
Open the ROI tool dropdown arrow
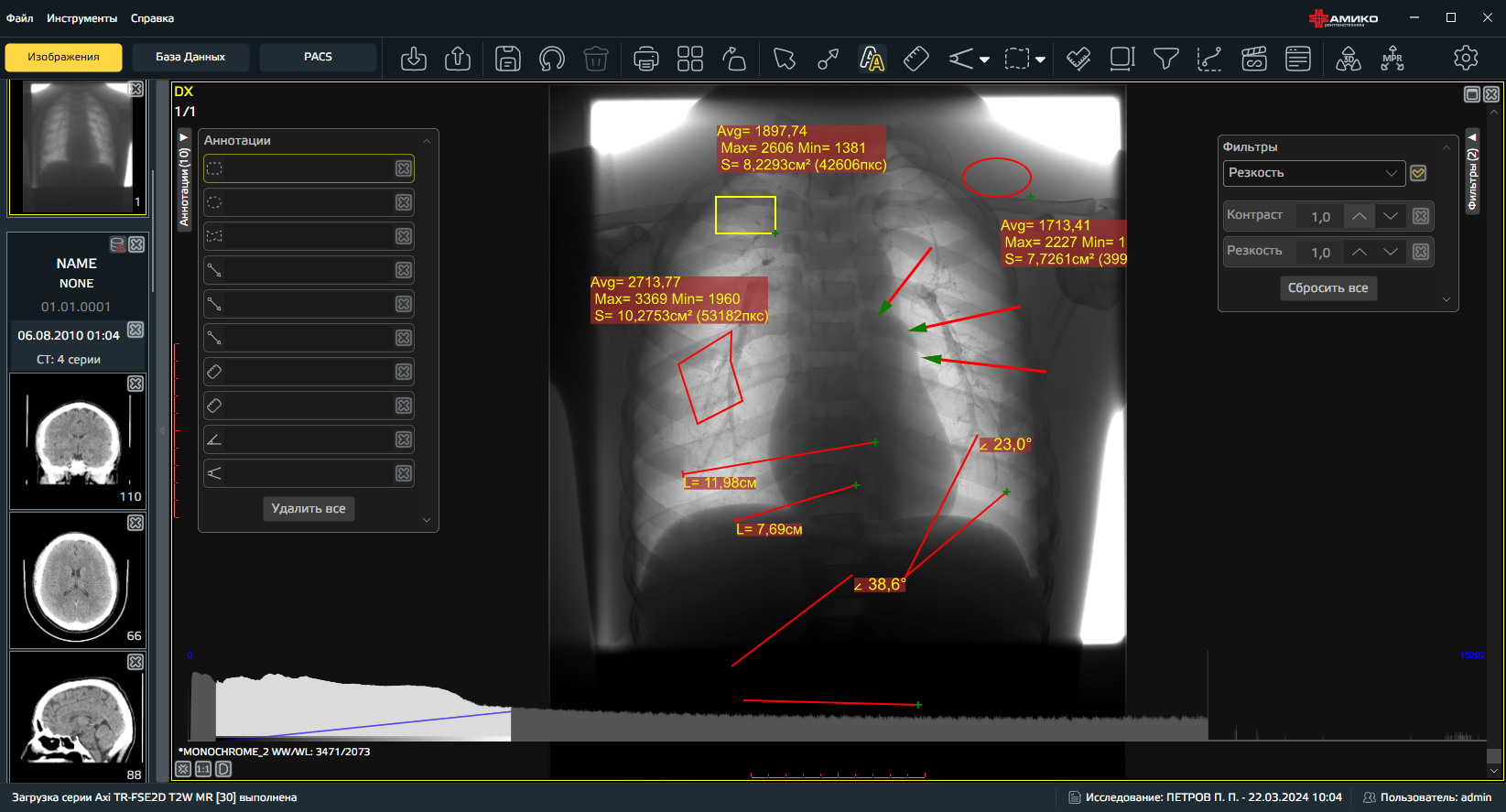1040,60
